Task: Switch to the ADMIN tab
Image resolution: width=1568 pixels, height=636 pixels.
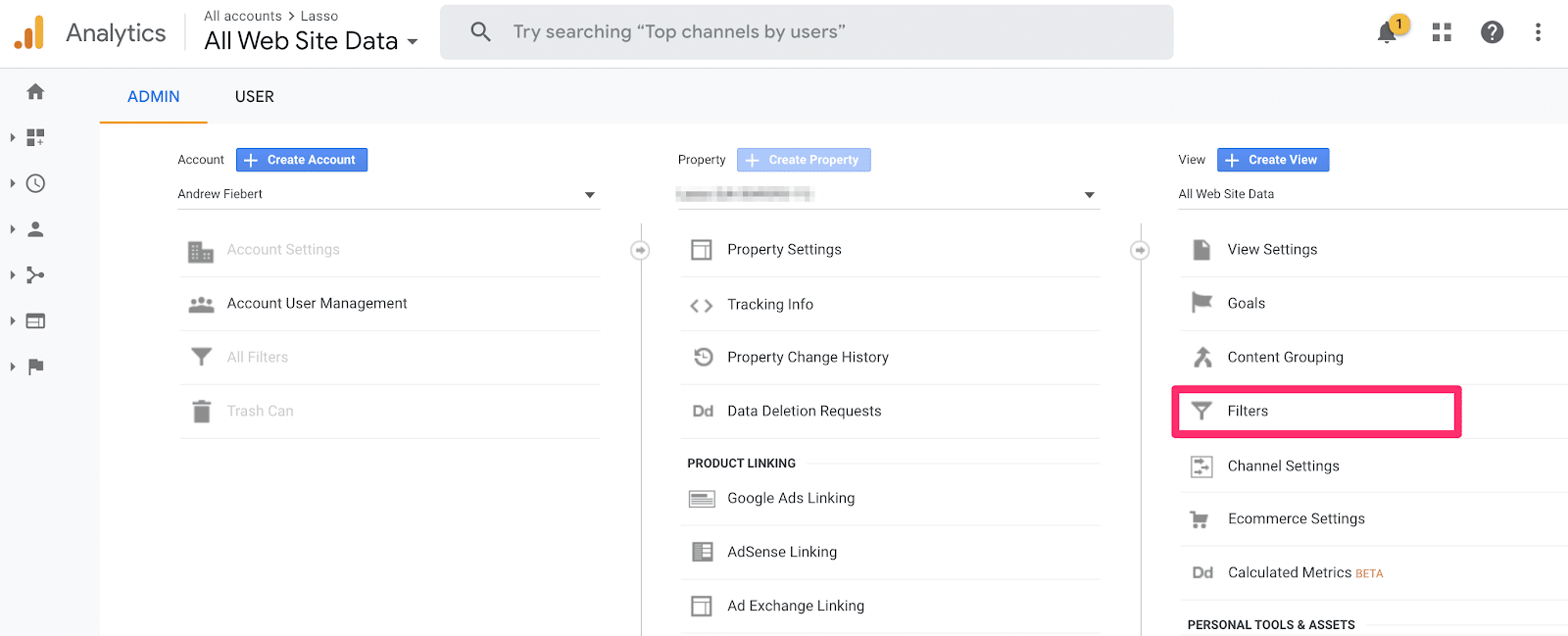Action: [x=154, y=96]
